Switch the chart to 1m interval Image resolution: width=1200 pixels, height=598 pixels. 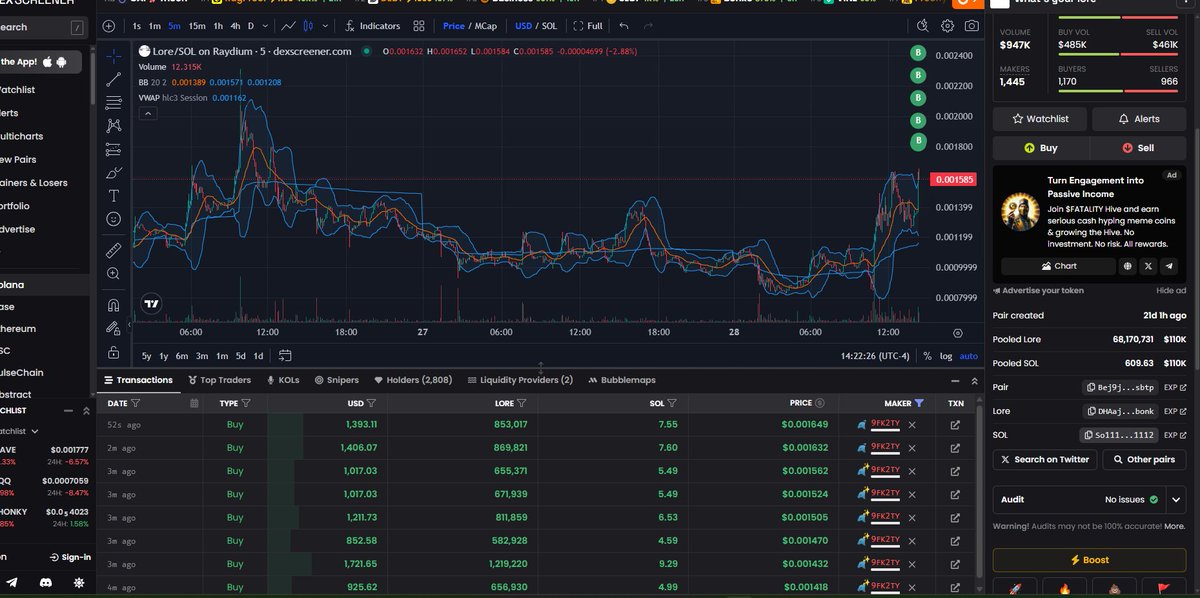pos(154,26)
